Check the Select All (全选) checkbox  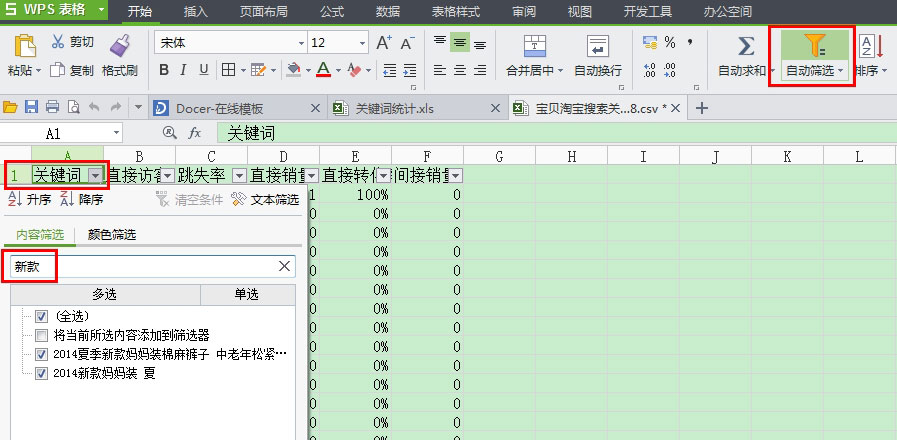41,316
